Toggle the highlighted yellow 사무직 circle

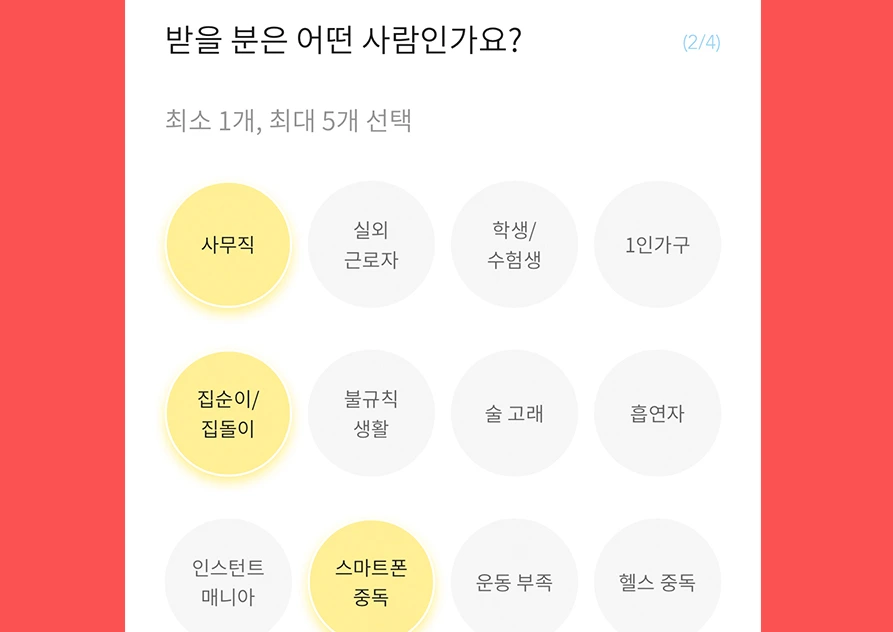click(228, 244)
